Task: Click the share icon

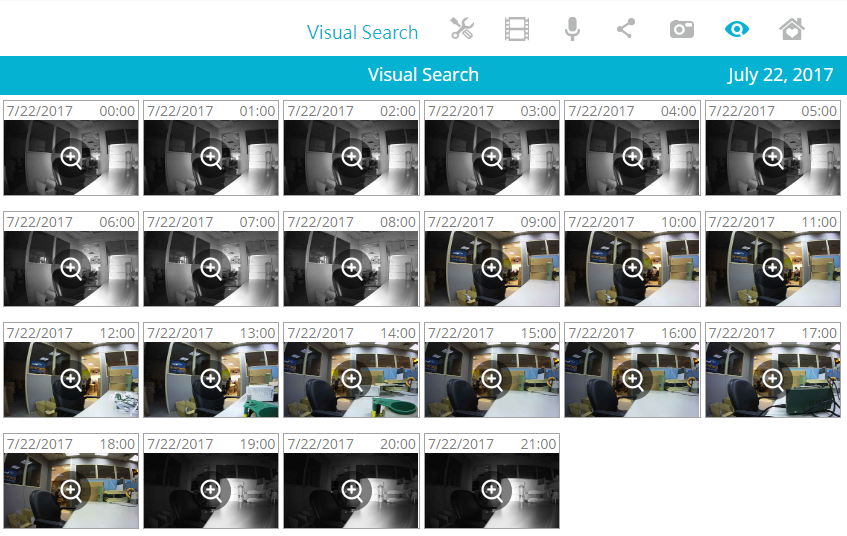Action: (626, 29)
